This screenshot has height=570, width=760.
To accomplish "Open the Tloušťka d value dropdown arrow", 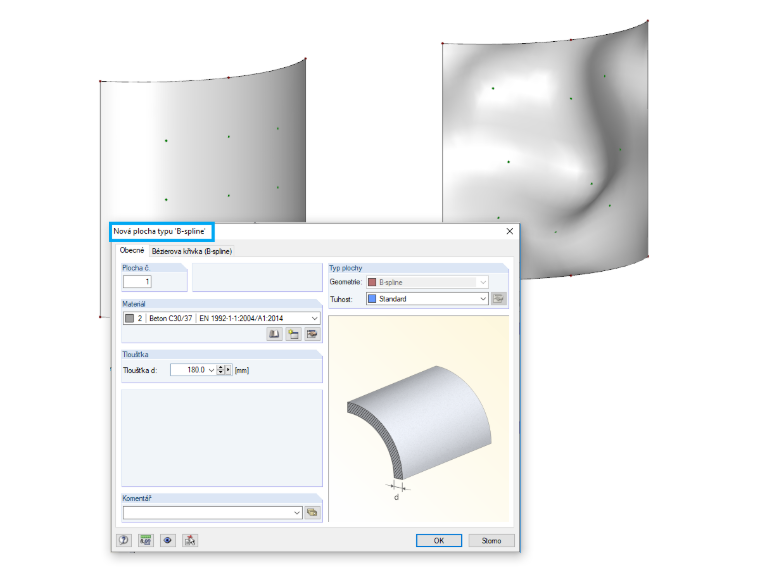I will pos(211,370).
